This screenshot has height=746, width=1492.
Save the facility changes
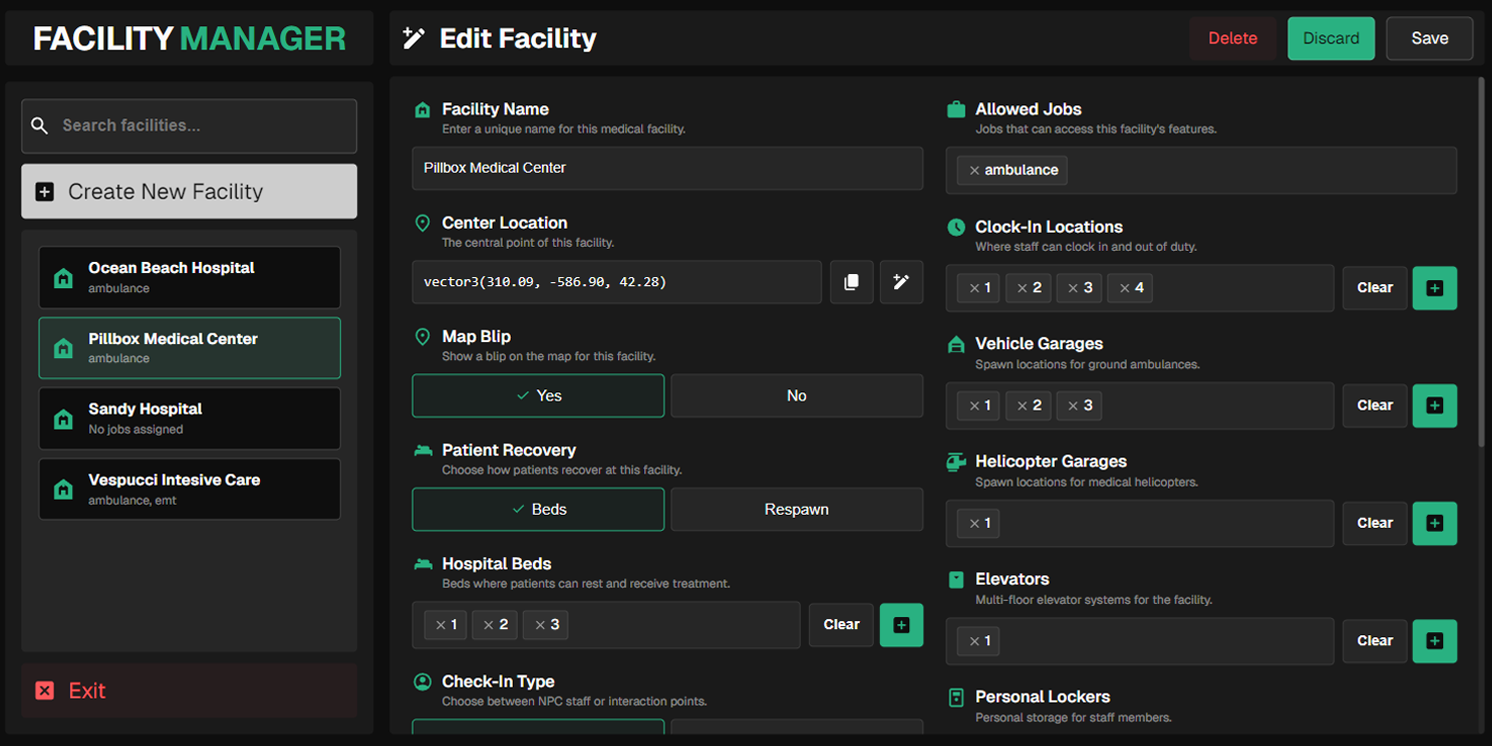[1429, 38]
